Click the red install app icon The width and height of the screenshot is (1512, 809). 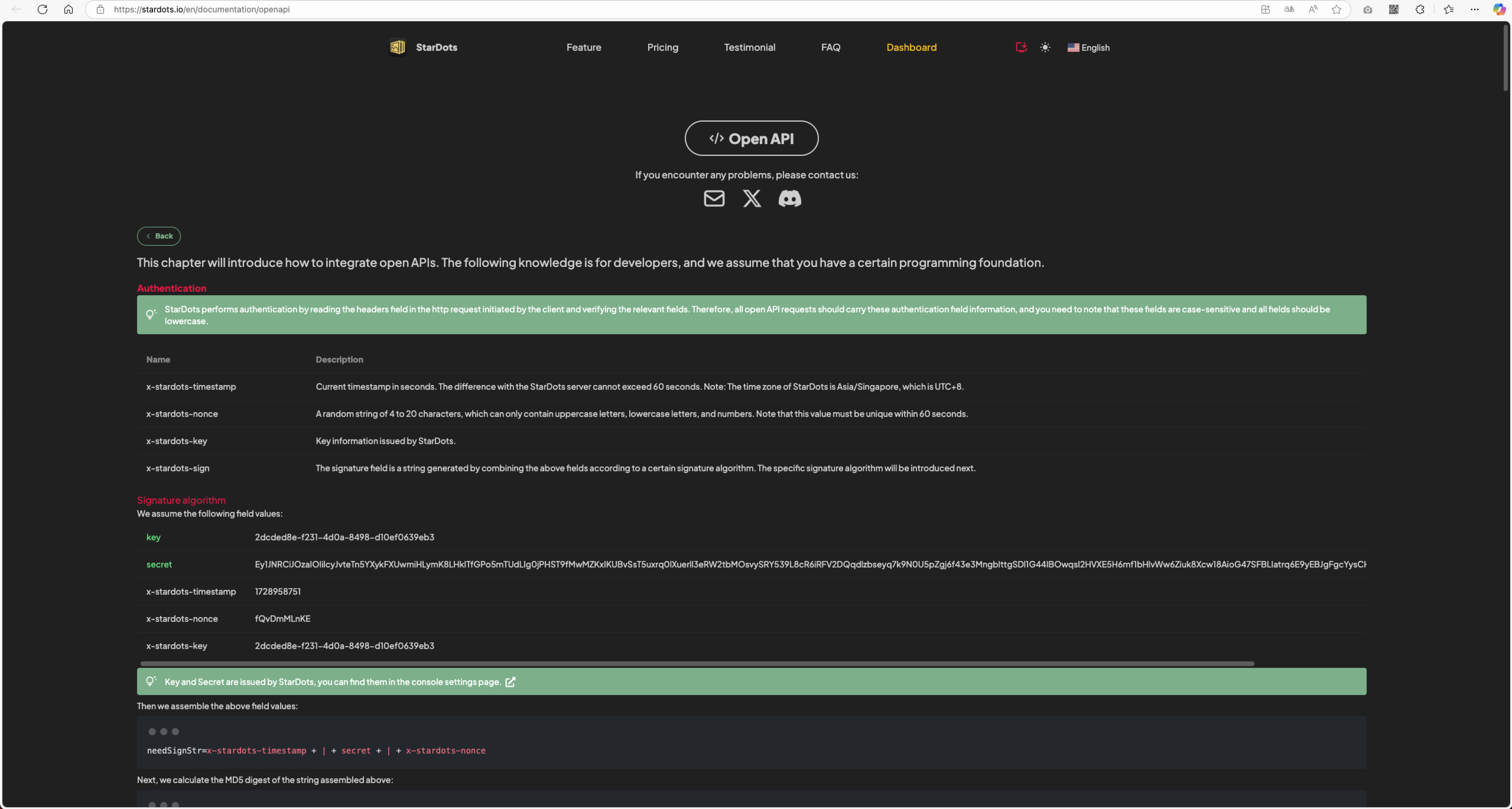pos(1021,47)
